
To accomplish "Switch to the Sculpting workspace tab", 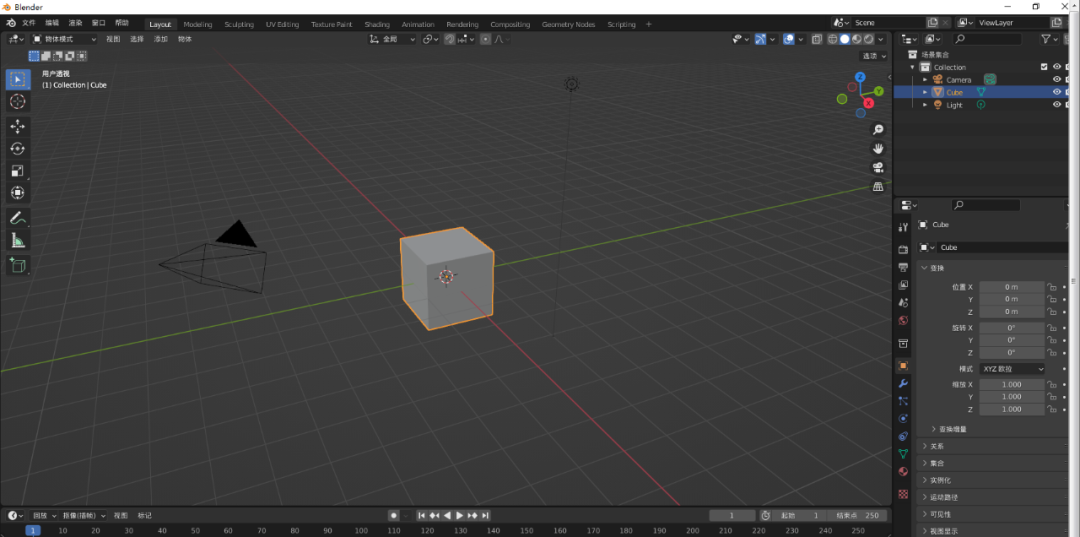I will 239,24.
